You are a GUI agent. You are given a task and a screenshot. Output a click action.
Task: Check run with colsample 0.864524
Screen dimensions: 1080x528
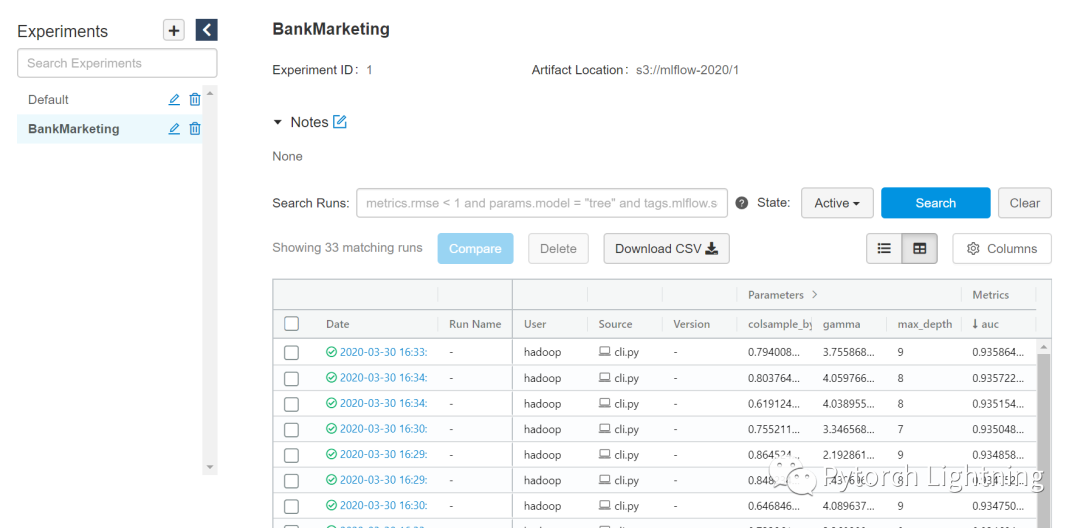tap(291, 455)
